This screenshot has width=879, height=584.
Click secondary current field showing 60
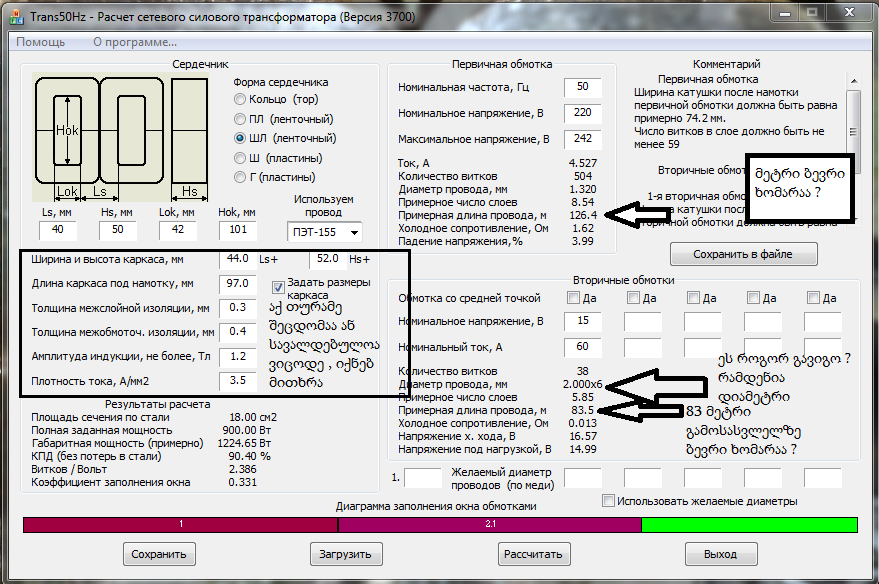[583, 347]
